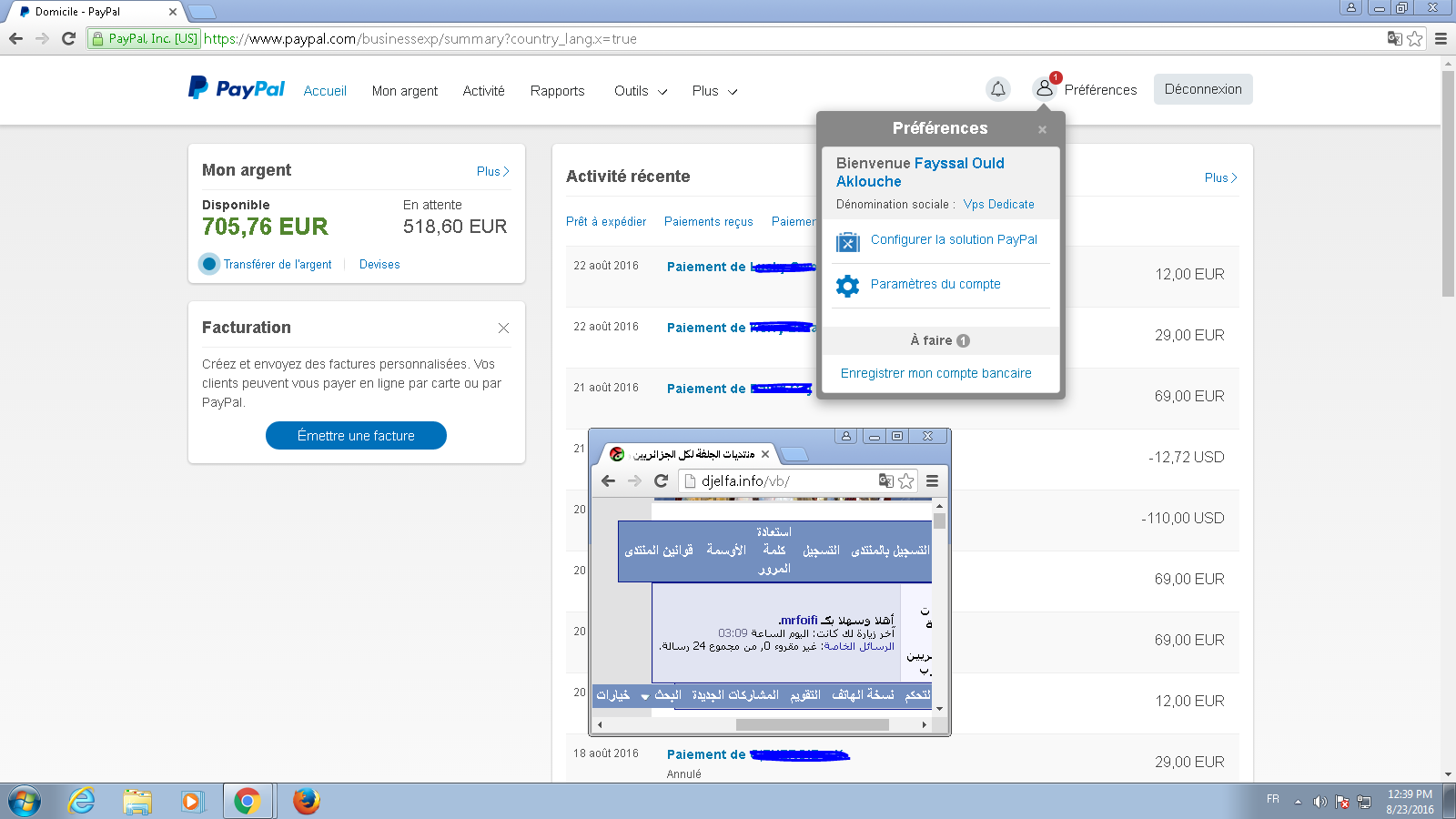Click the volume icon in system tray

click(1319, 802)
